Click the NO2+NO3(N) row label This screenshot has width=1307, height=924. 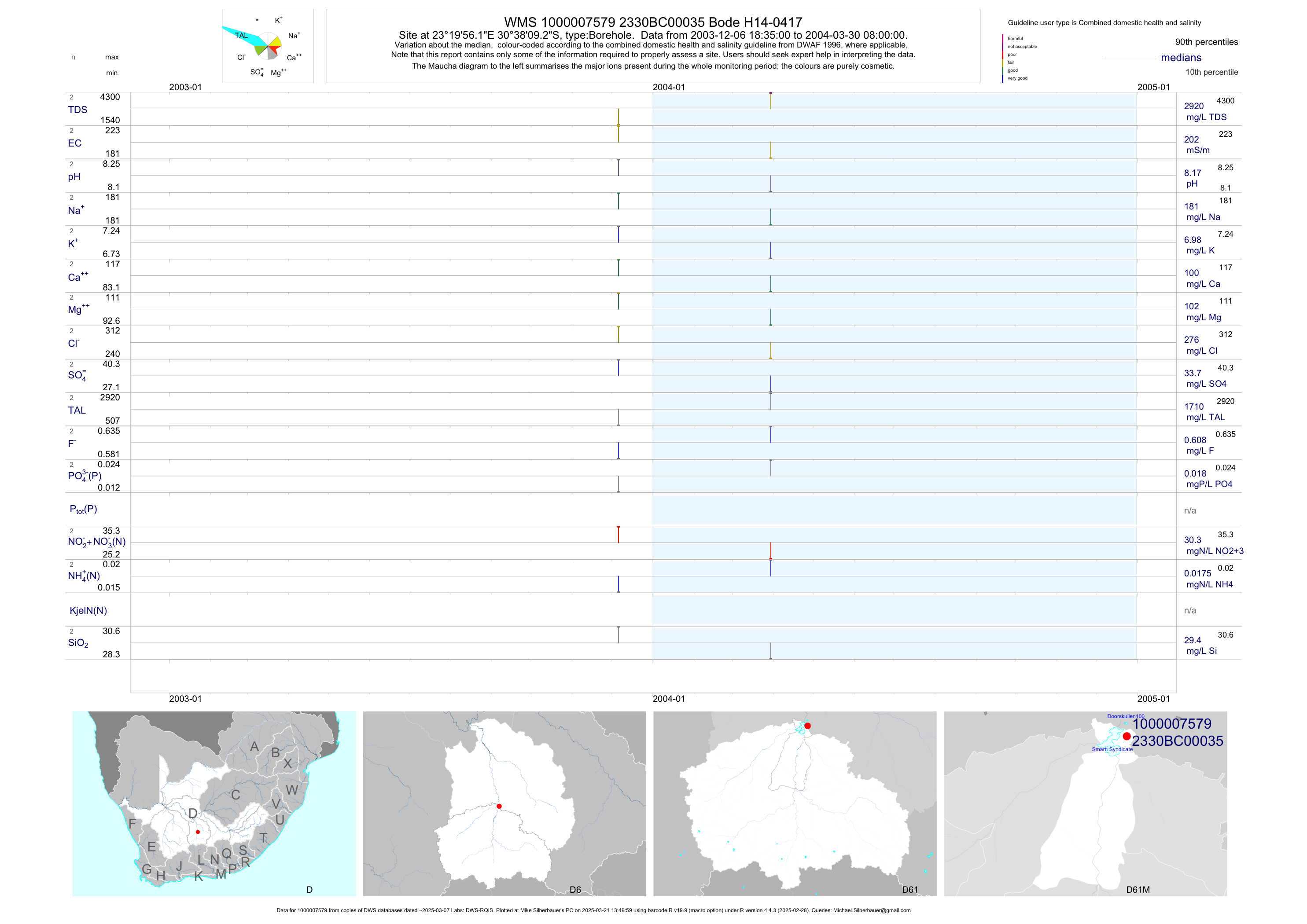(97, 542)
